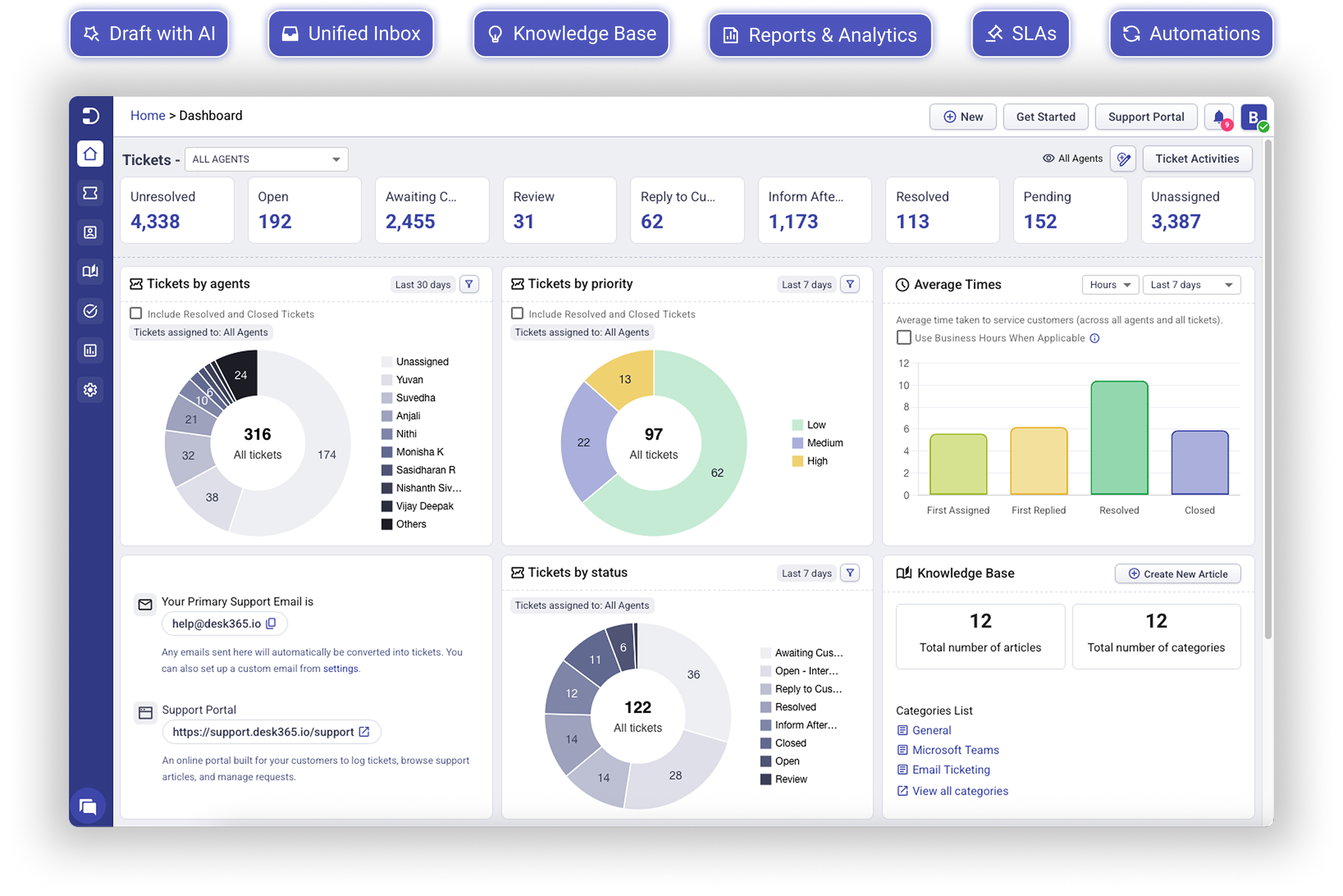Click the Medium legend color swatch
The height and width of the screenshot is (896, 1343).
coord(798,443)
